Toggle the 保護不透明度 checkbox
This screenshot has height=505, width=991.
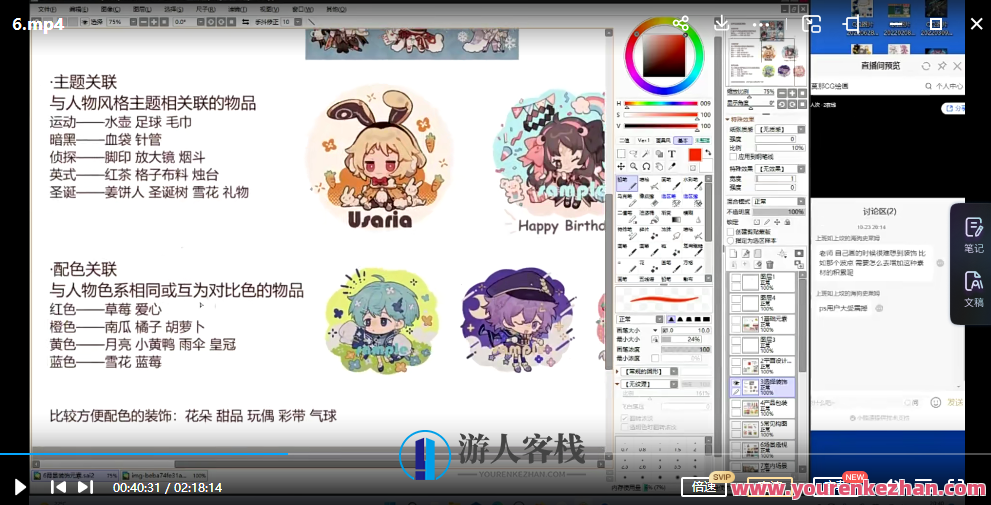(731, 232)
